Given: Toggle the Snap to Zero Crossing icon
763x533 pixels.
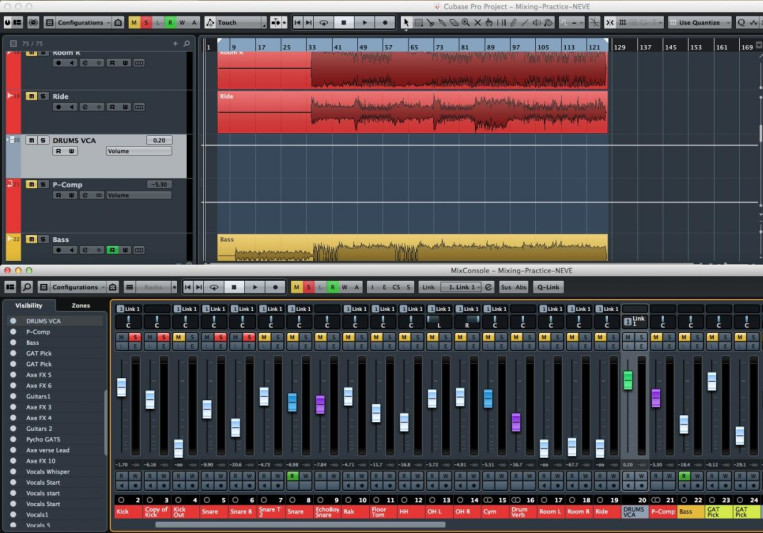Looking at the screenshot, I should coord(594,22).
